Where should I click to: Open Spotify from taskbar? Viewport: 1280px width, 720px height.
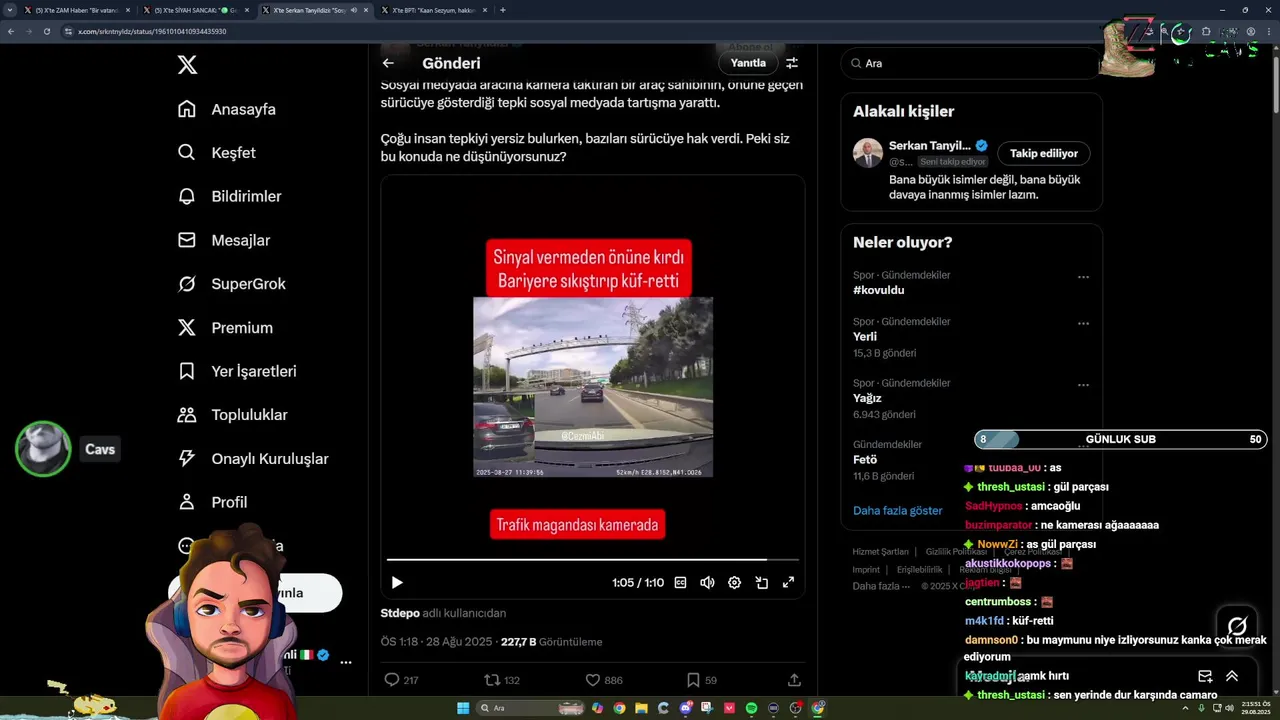coord(751,708)
